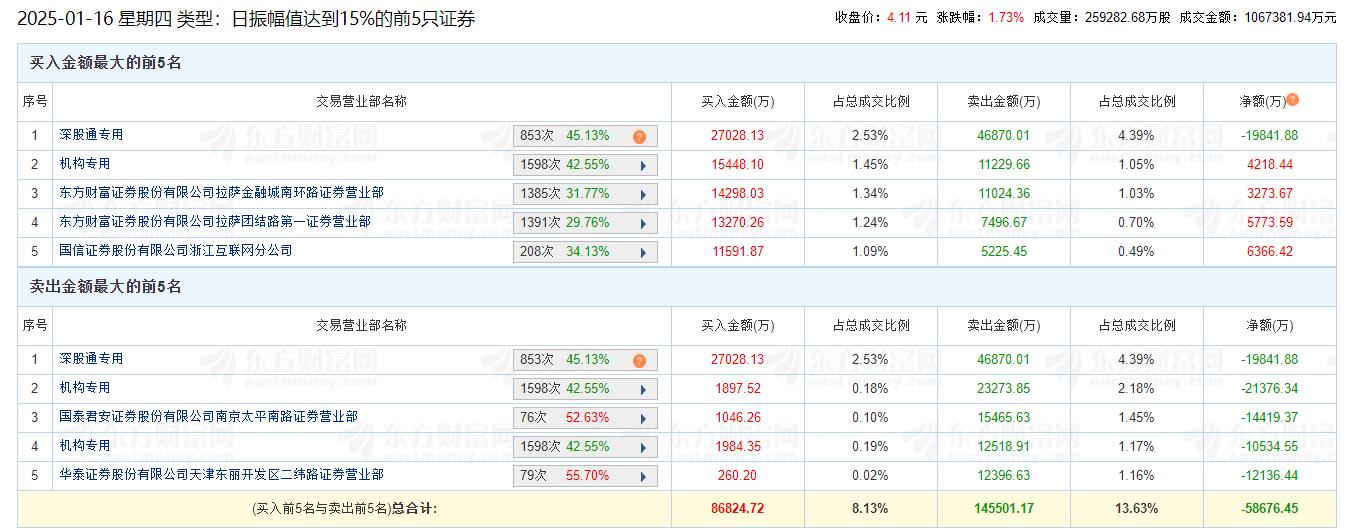Click arrow icon for 机构专用 in sell-table row 4
1350x532 pixels.
642,448
